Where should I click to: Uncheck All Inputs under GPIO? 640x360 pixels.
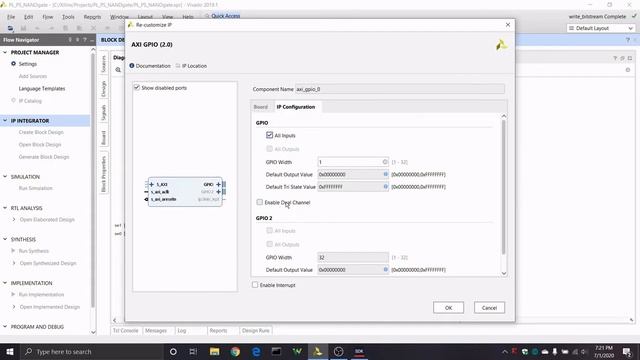tap(269, 135)
